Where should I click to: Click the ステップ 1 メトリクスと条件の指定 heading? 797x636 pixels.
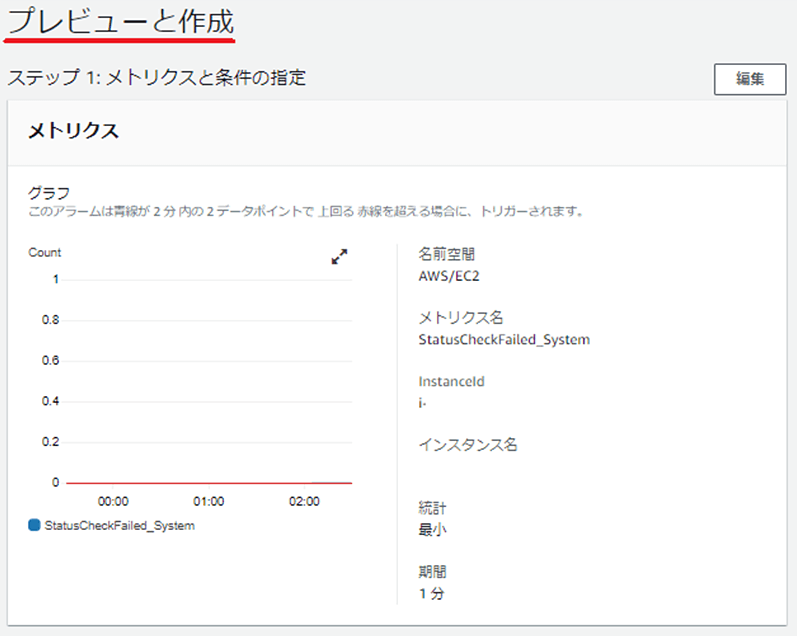[157, 78]
